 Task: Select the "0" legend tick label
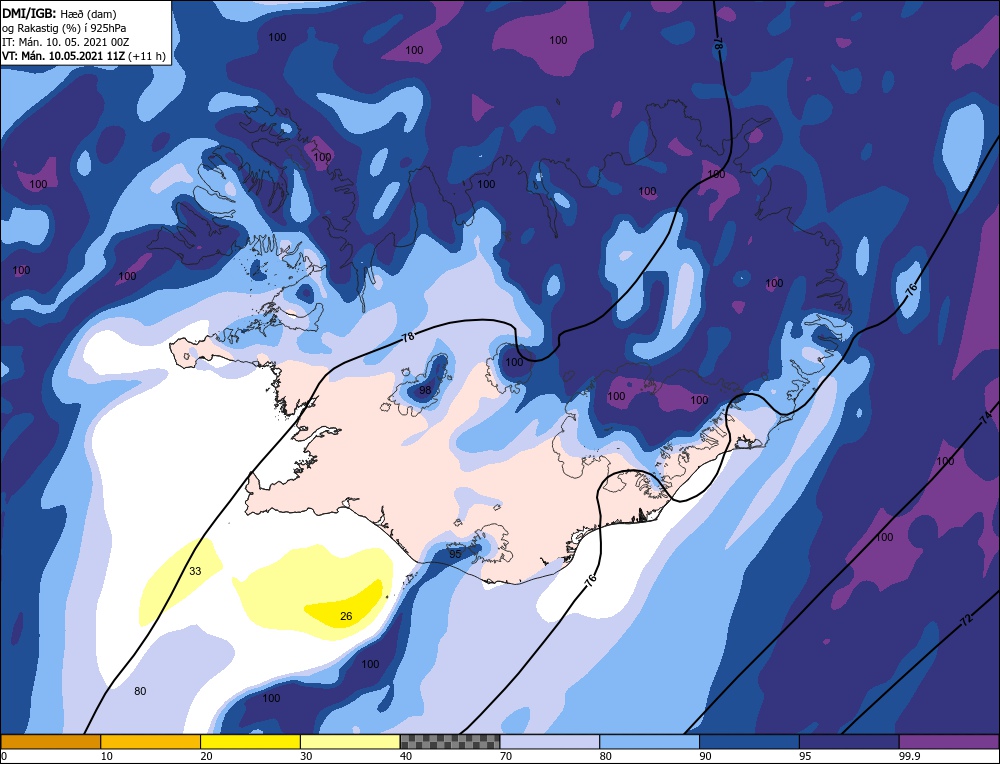(4, 756)
